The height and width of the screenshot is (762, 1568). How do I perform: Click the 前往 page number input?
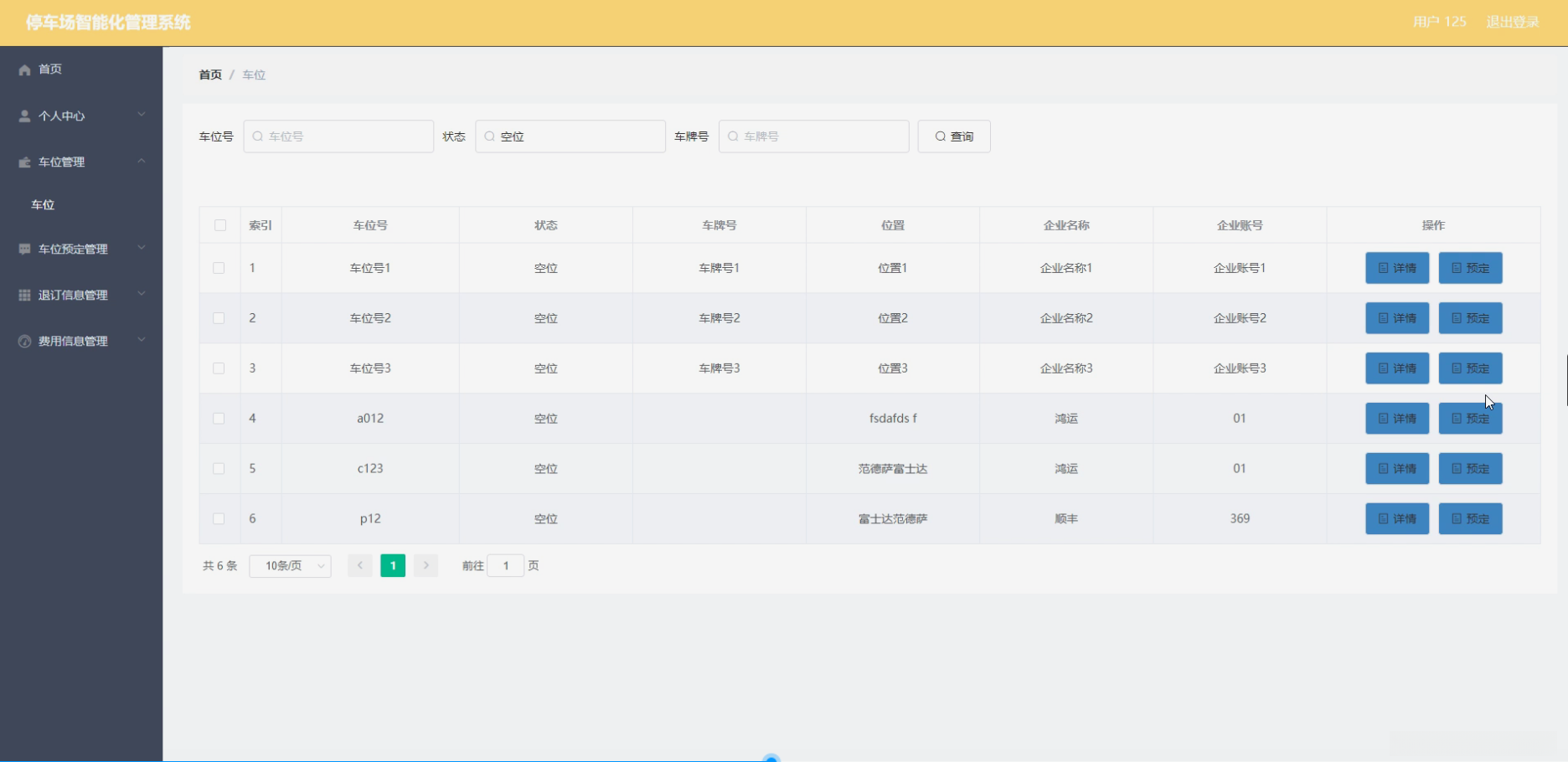pyautogui.click(x=506, y=566)
